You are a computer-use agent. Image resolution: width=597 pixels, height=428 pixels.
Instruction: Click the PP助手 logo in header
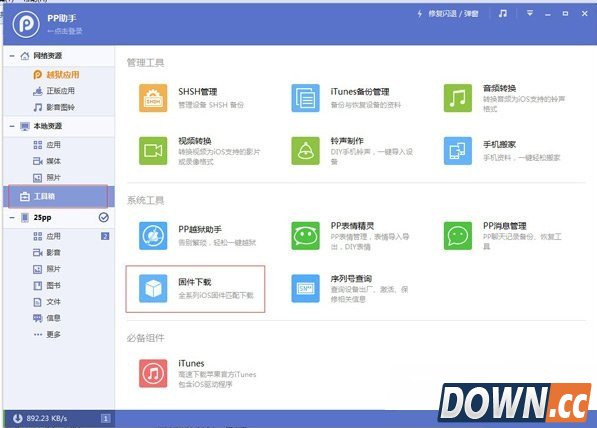coord(26,24)
